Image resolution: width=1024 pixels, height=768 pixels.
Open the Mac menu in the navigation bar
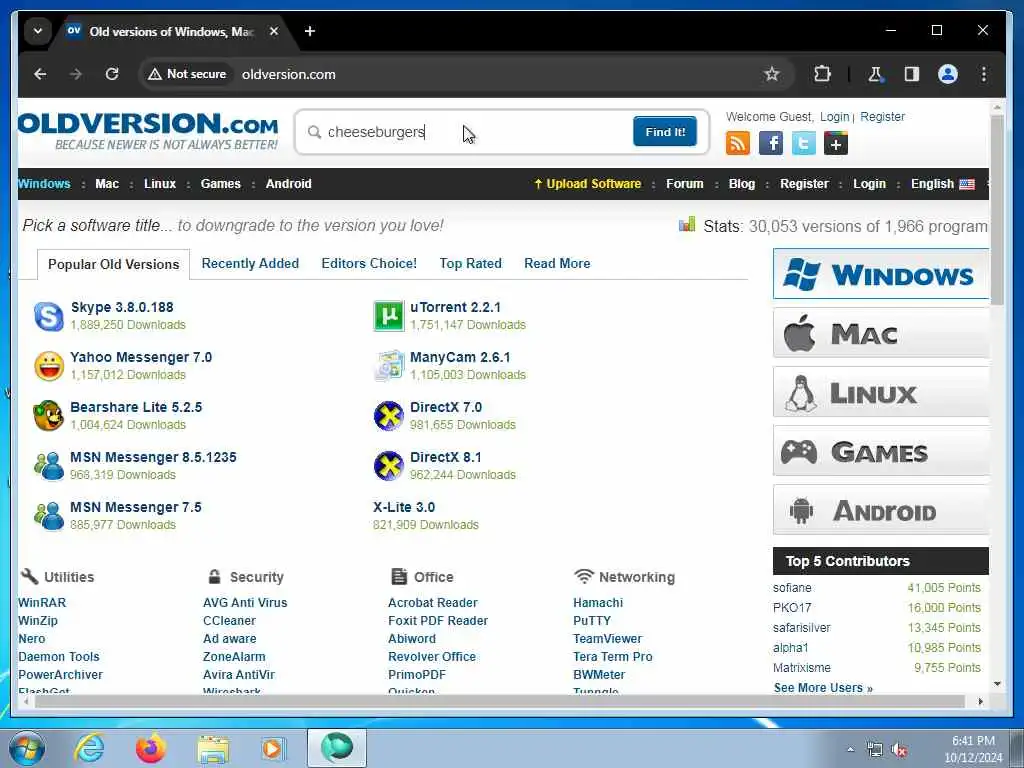(x=107, y=184)
